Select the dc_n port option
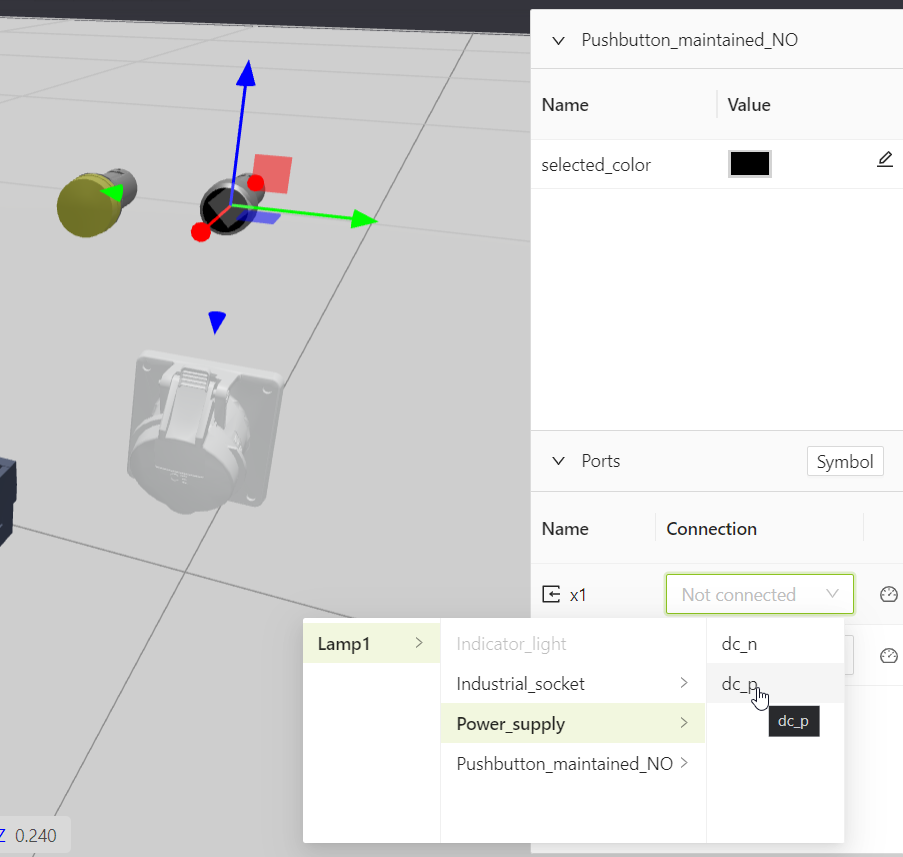This screenshot has height=857, width=903. 775,643
